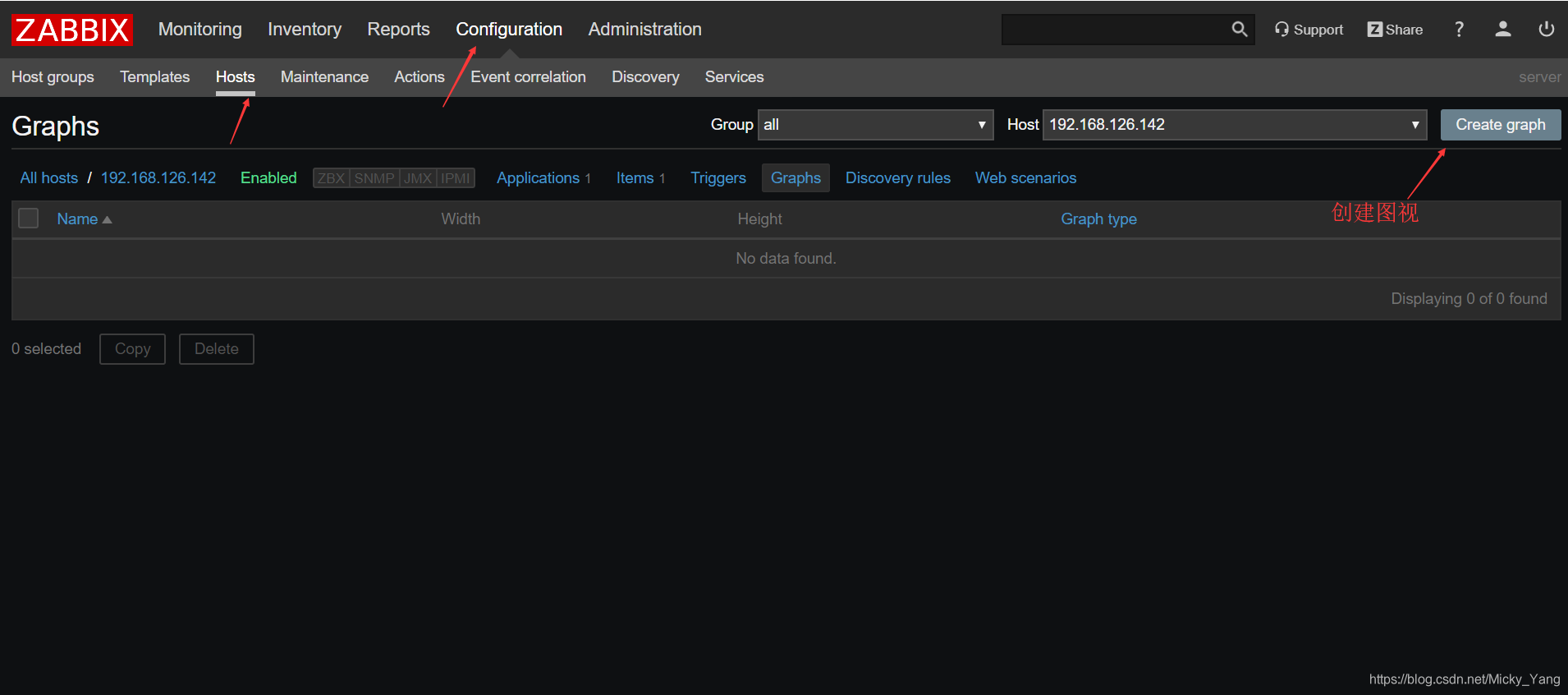Click the JMX availability indicator

(418, 178)
